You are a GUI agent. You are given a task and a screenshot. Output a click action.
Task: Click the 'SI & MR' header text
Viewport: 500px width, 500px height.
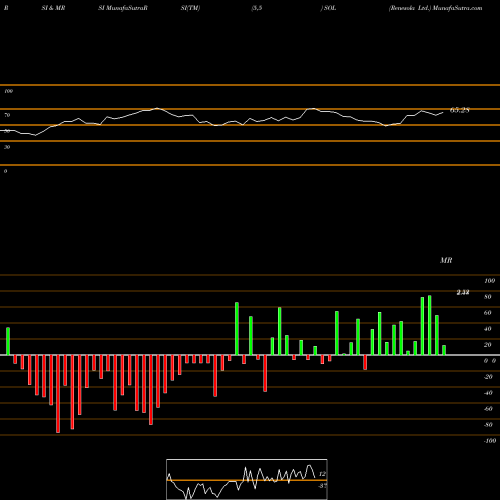pyautogui.click(x=53, y=8)
